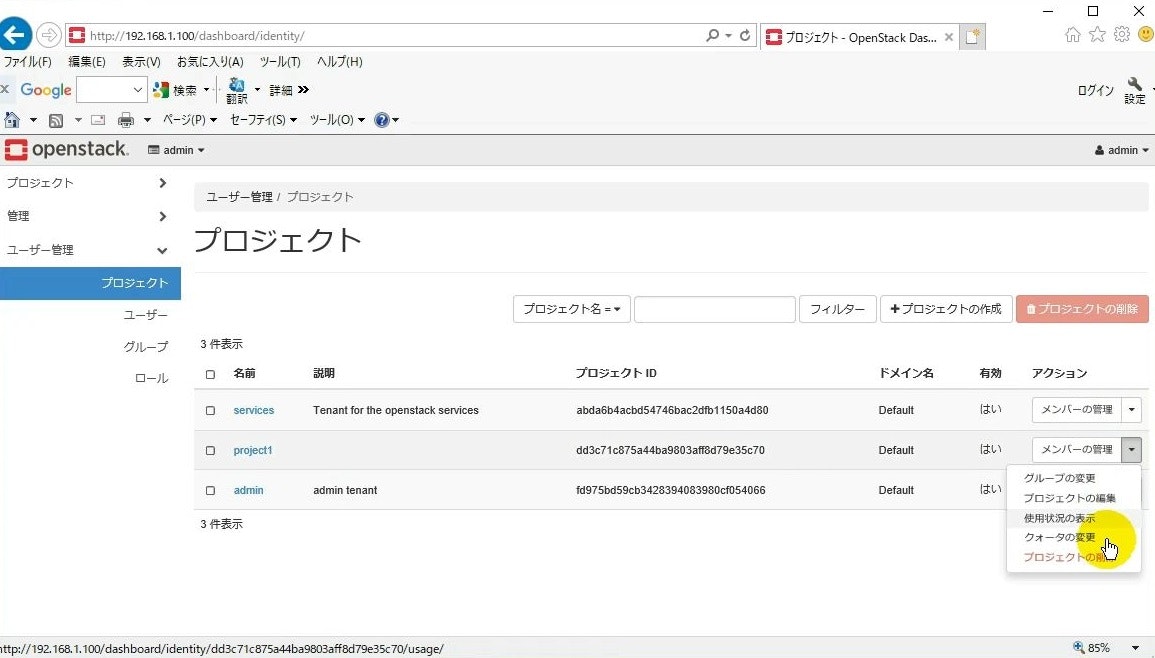
Task: Close the OpenStack Dashboard tab
Action: pos(949,37)
